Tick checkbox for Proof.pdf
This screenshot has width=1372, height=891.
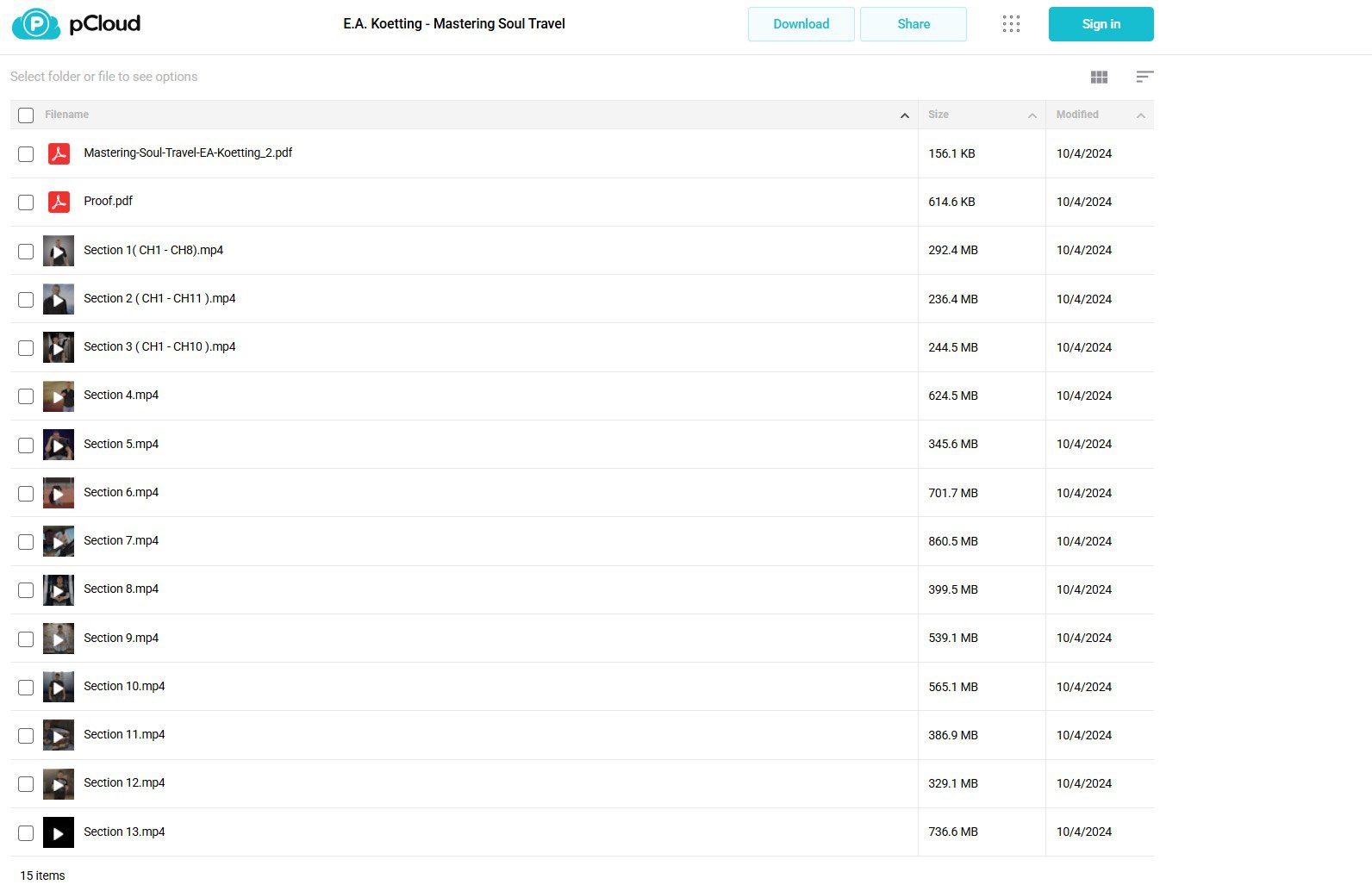pyautogui.click(x=26, y=202)
